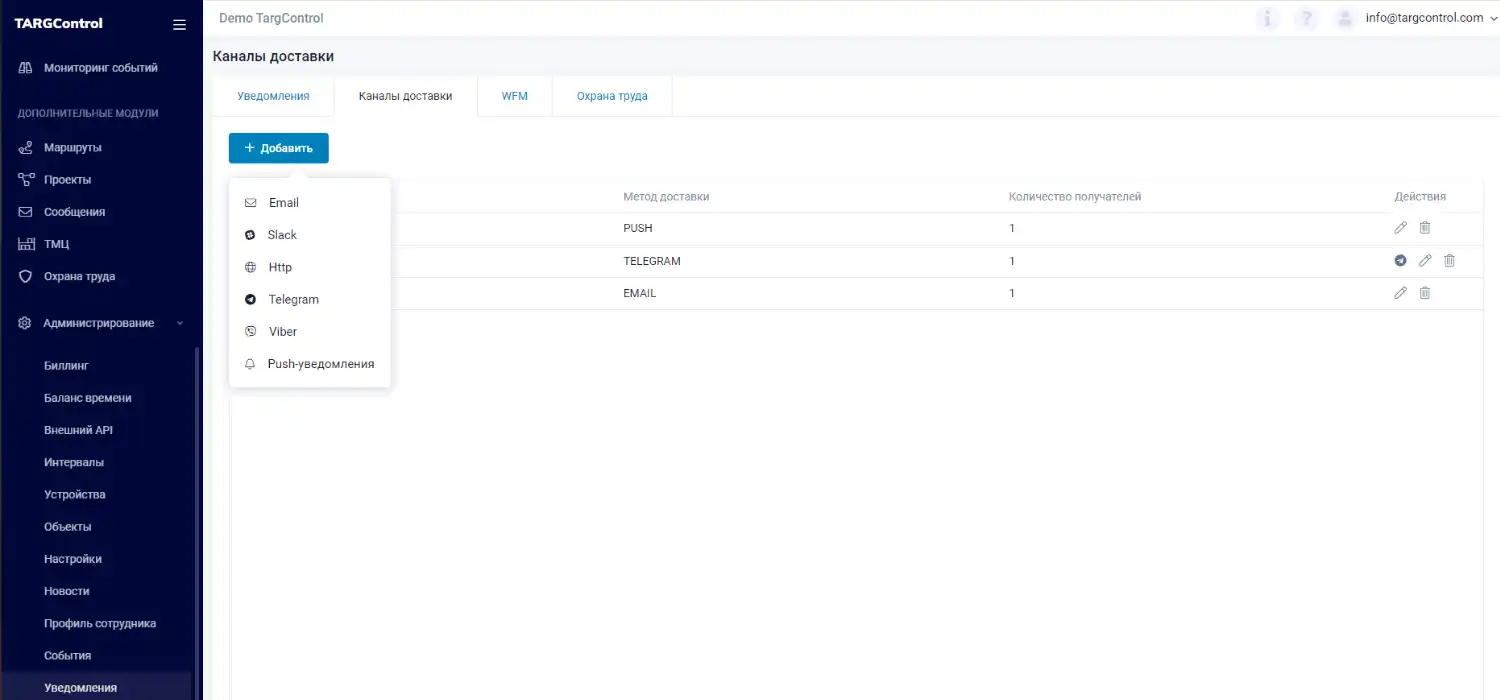
Task: Expand the info@targcontrol.com account dropdown
Action: (x=1494, y=18)
